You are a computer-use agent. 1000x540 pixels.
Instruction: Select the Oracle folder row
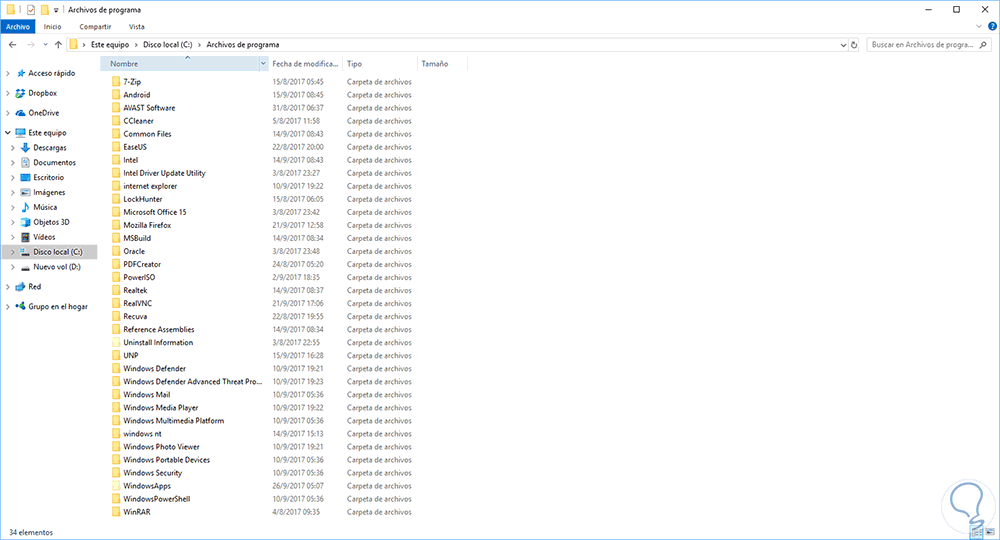[261, 251]
